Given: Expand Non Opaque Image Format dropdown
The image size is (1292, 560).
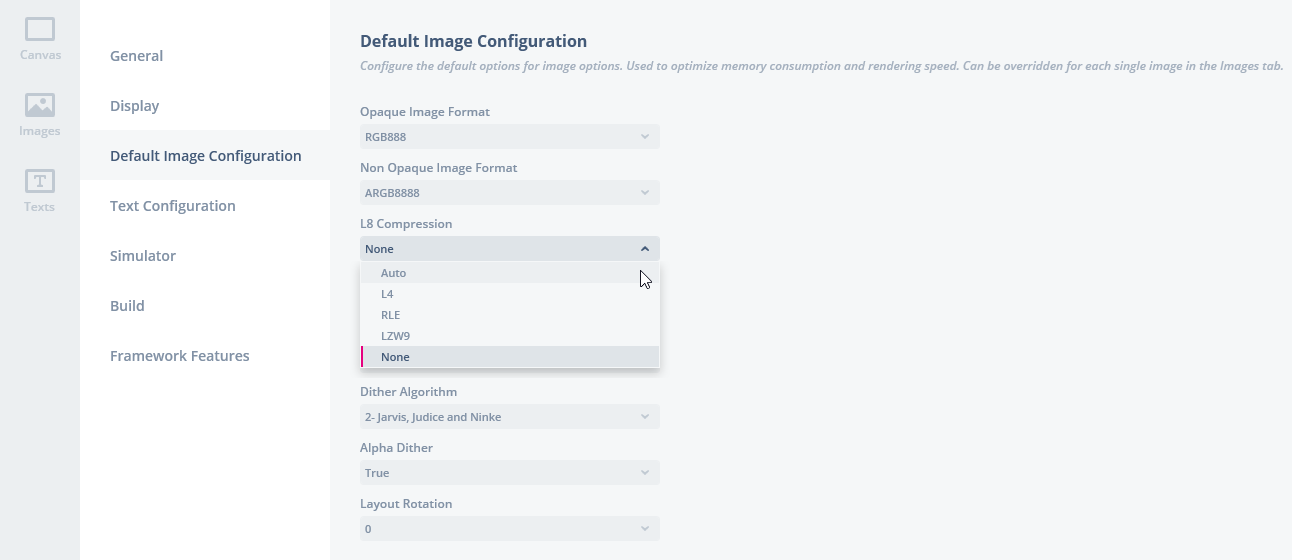Looking at the screenshot, I should [509, 193].
